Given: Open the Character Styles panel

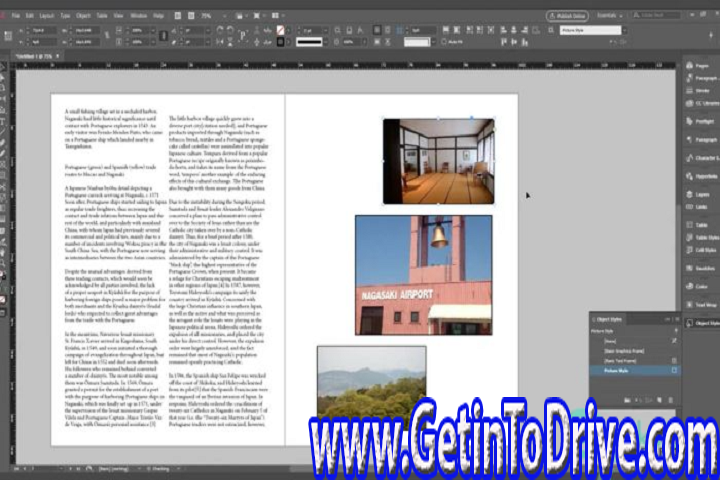Looking at the screenshot, I should [701, 158].
